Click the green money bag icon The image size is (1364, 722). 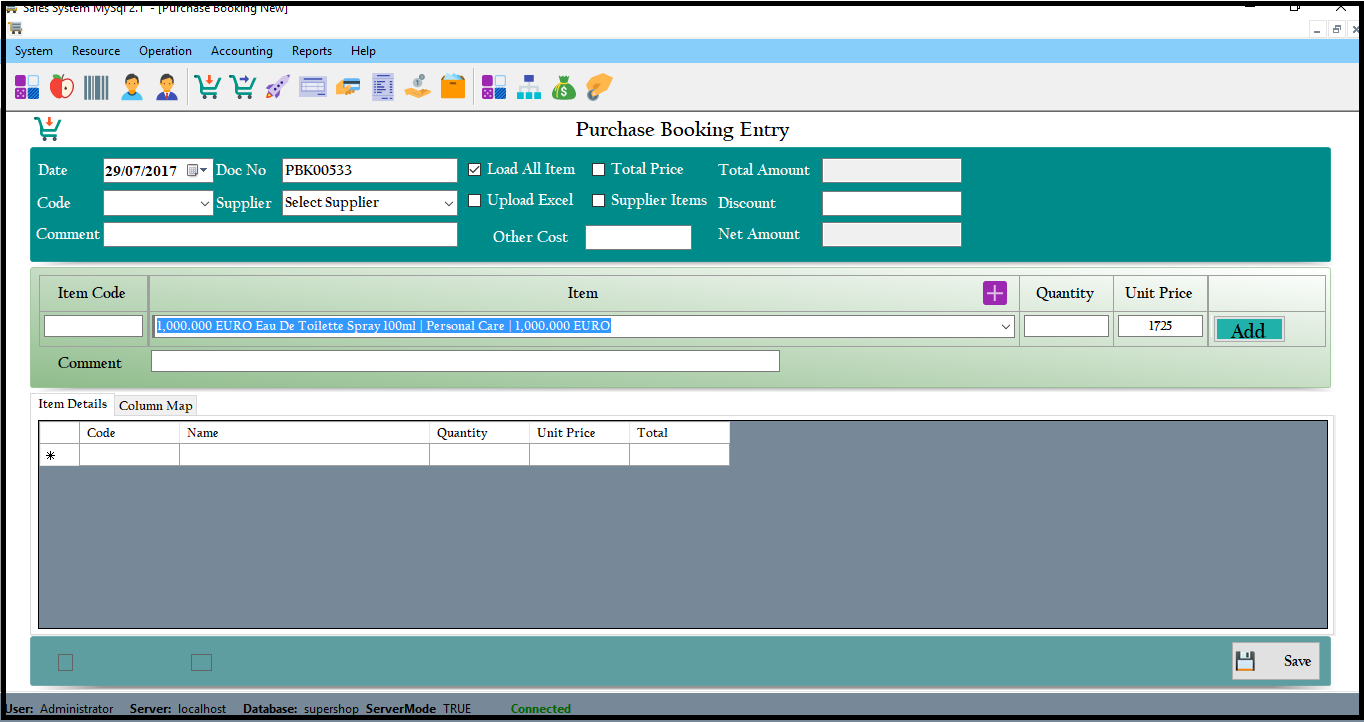pyautogui.click(x=564, y=87)
